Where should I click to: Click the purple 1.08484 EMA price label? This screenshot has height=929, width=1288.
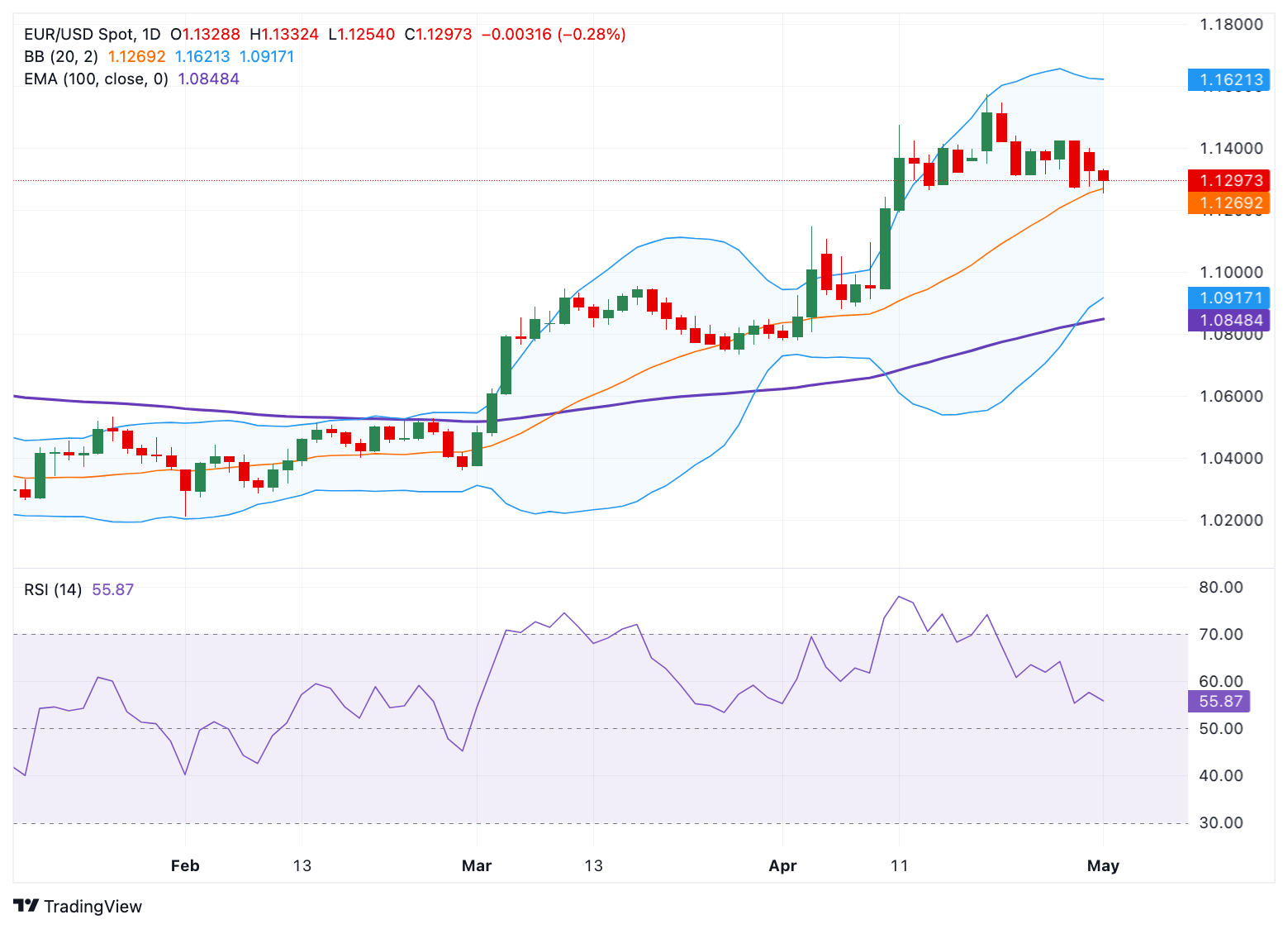(x=1229, y=320)
